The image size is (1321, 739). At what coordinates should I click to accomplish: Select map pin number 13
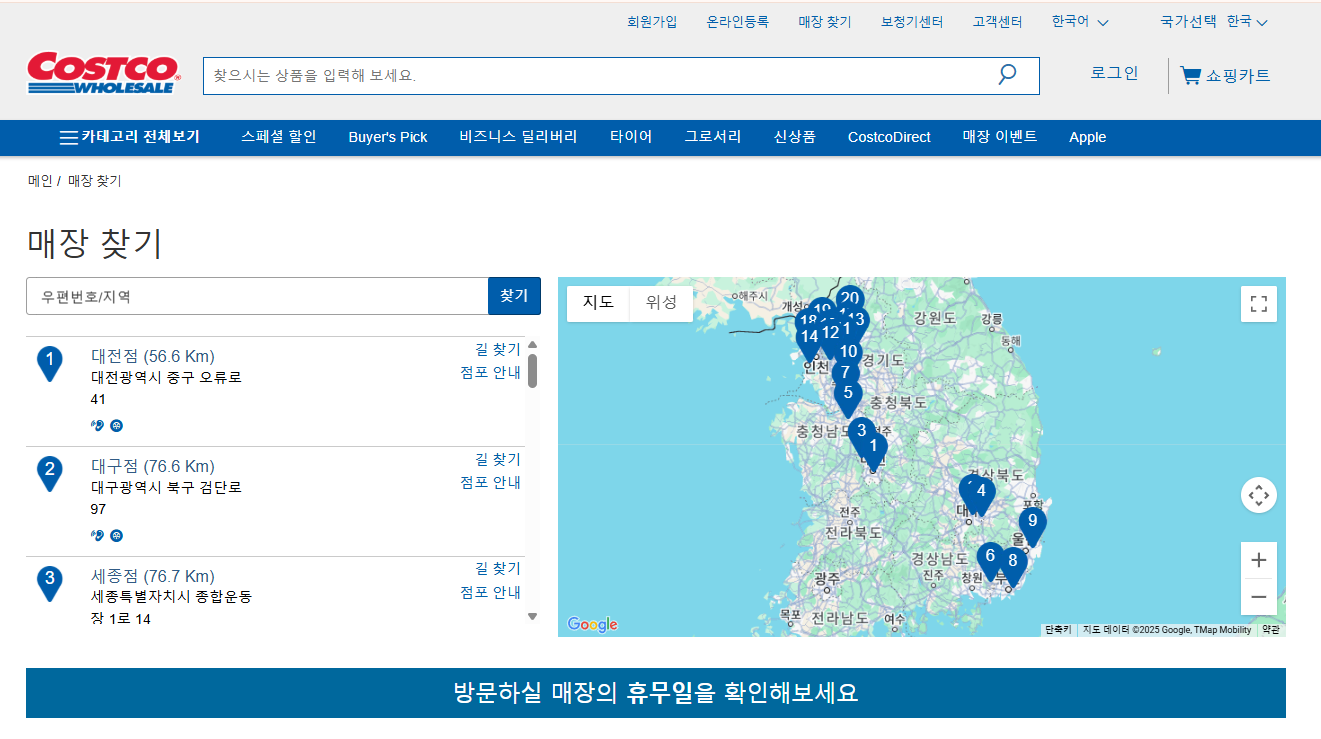pyautogui.click(x=858, y=320)
